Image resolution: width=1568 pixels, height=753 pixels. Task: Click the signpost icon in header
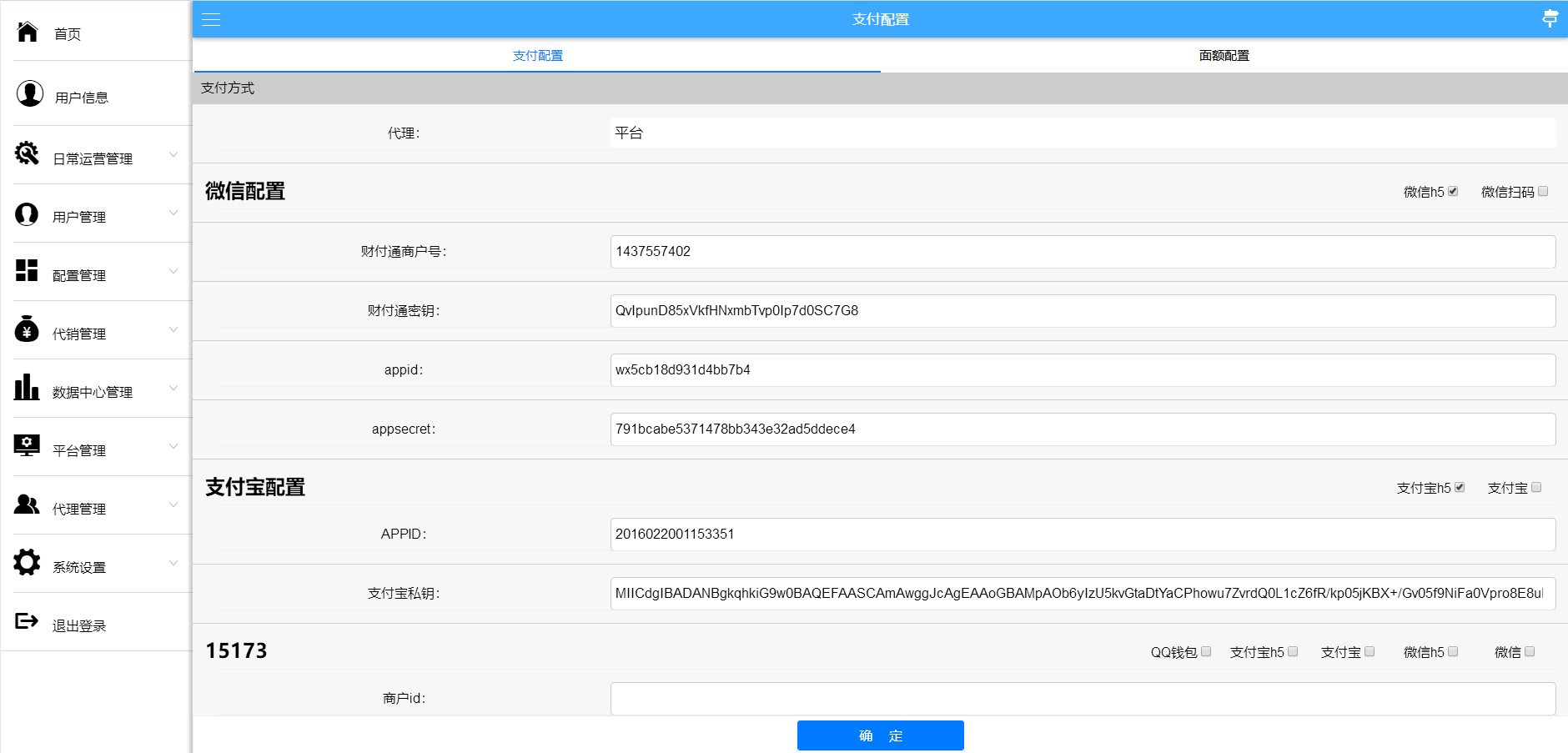(1550, 18)
